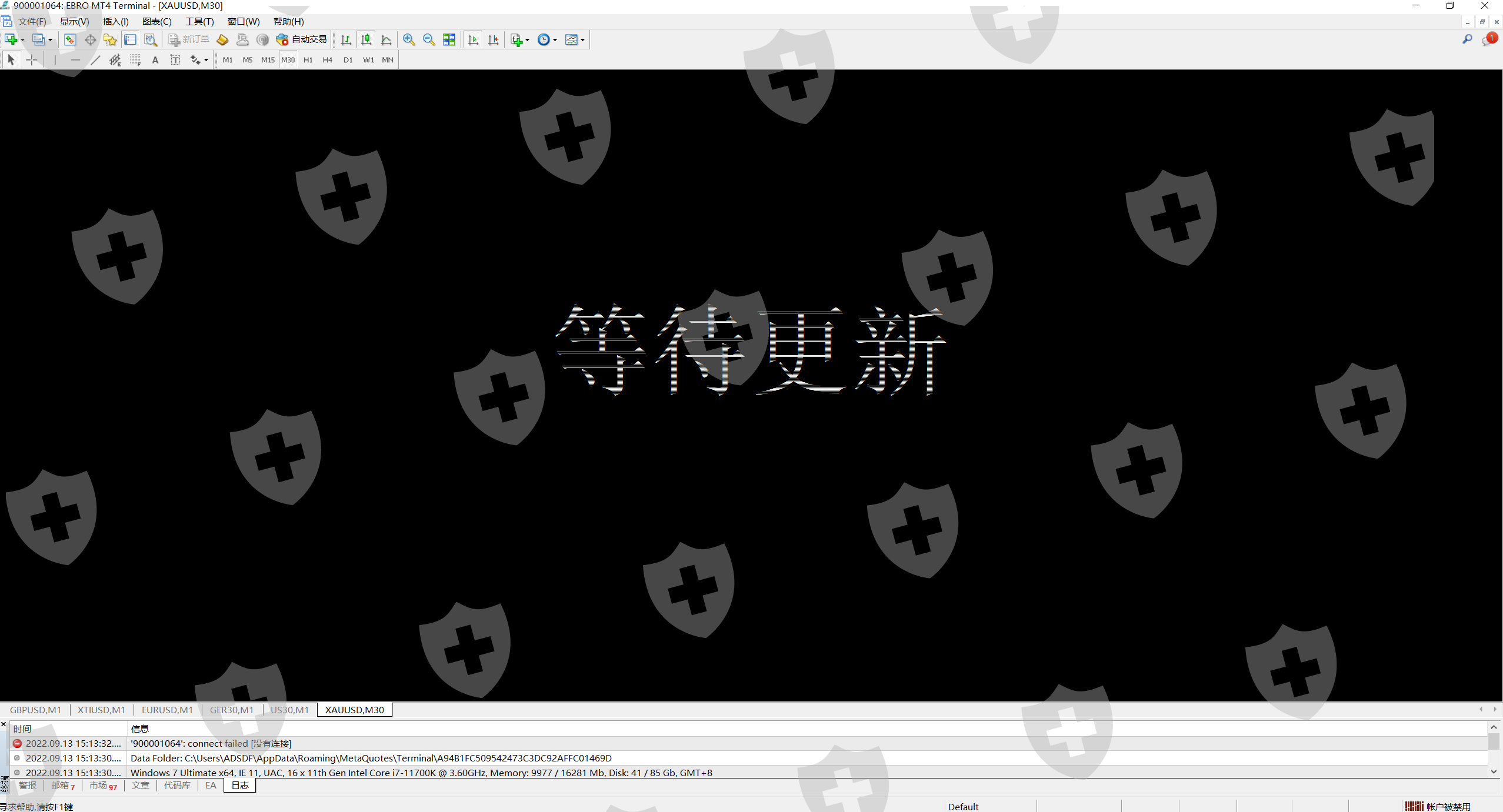This screenshot has height=812, width=1503.
Task: Toggle the 自动交易 auto trading button
Action: point(302,39)
